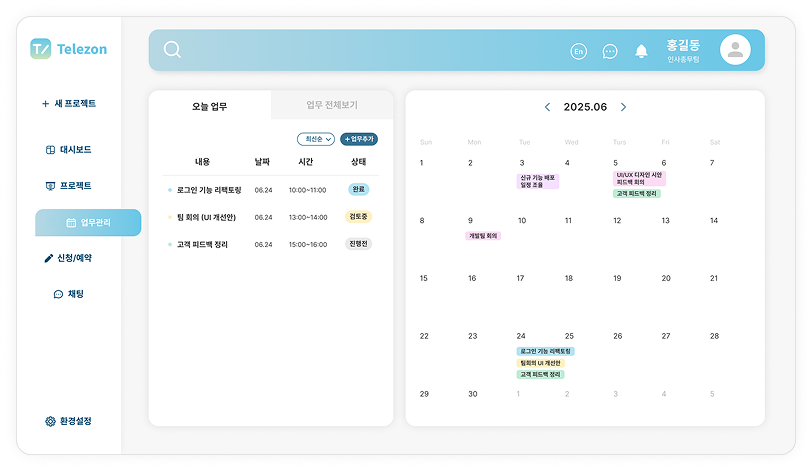Select the 오늘 업무 tab
Screen dimensions: 812x471
tap(209, 105)
